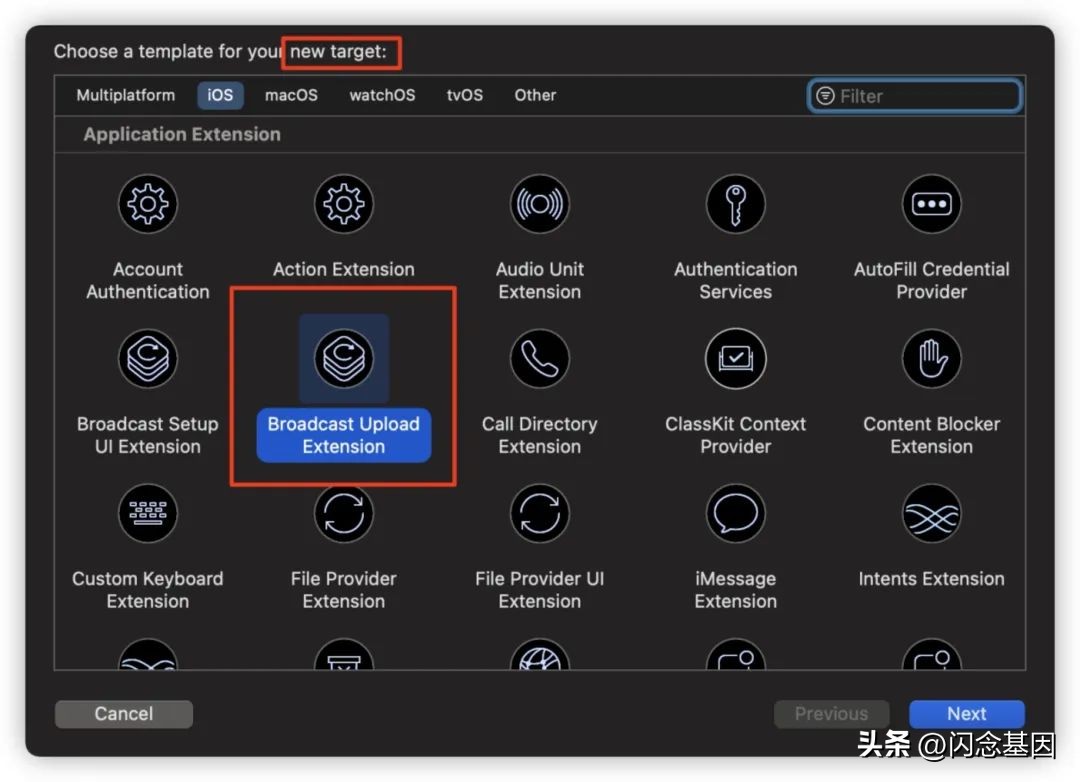The width and height of the screenshot is (1080, 782).
Task: Select the Audio Unit Extension icon
Action: [539, 204]
